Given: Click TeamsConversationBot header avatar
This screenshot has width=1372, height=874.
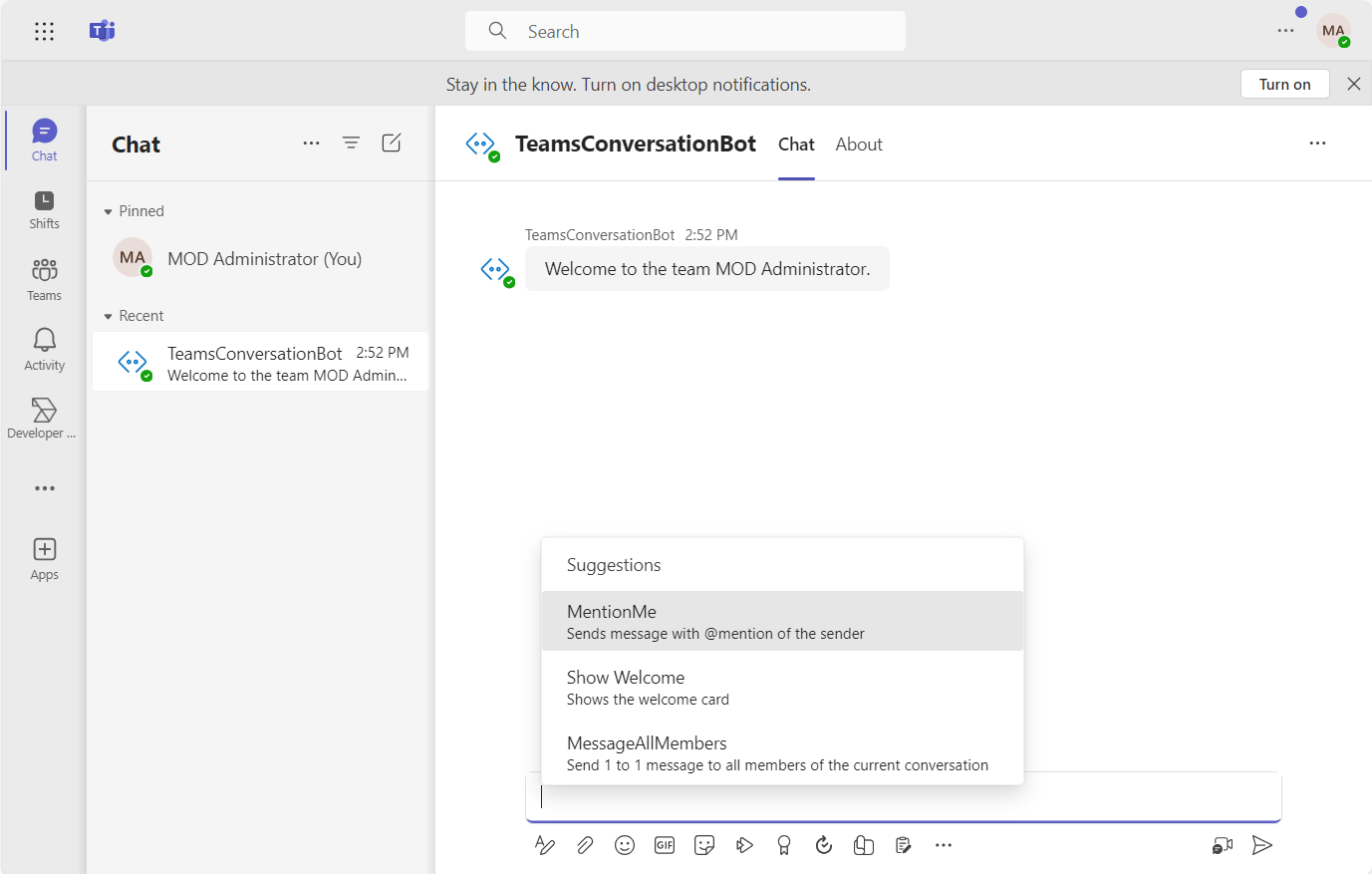Looking at the screenshot, I should pyautogui.click(x=482, y=146).
